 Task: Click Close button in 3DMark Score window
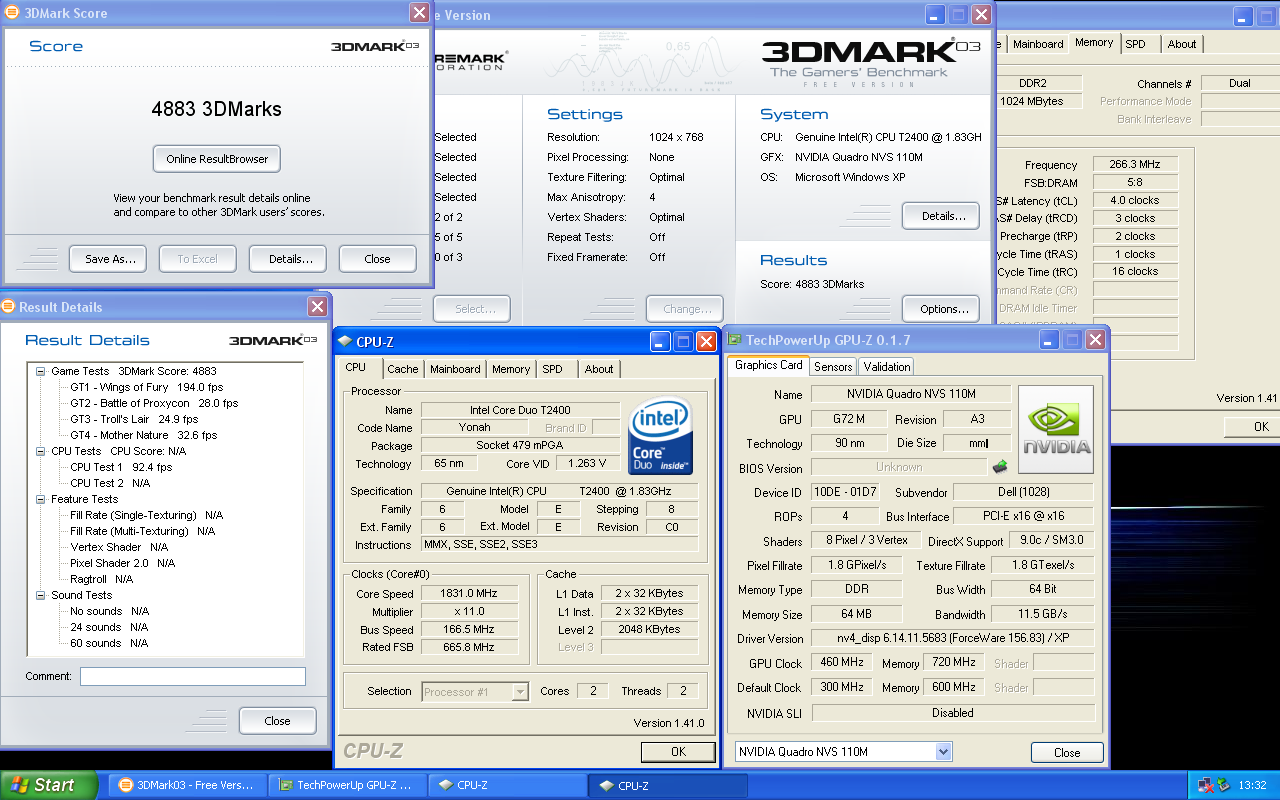click(378, 259)
